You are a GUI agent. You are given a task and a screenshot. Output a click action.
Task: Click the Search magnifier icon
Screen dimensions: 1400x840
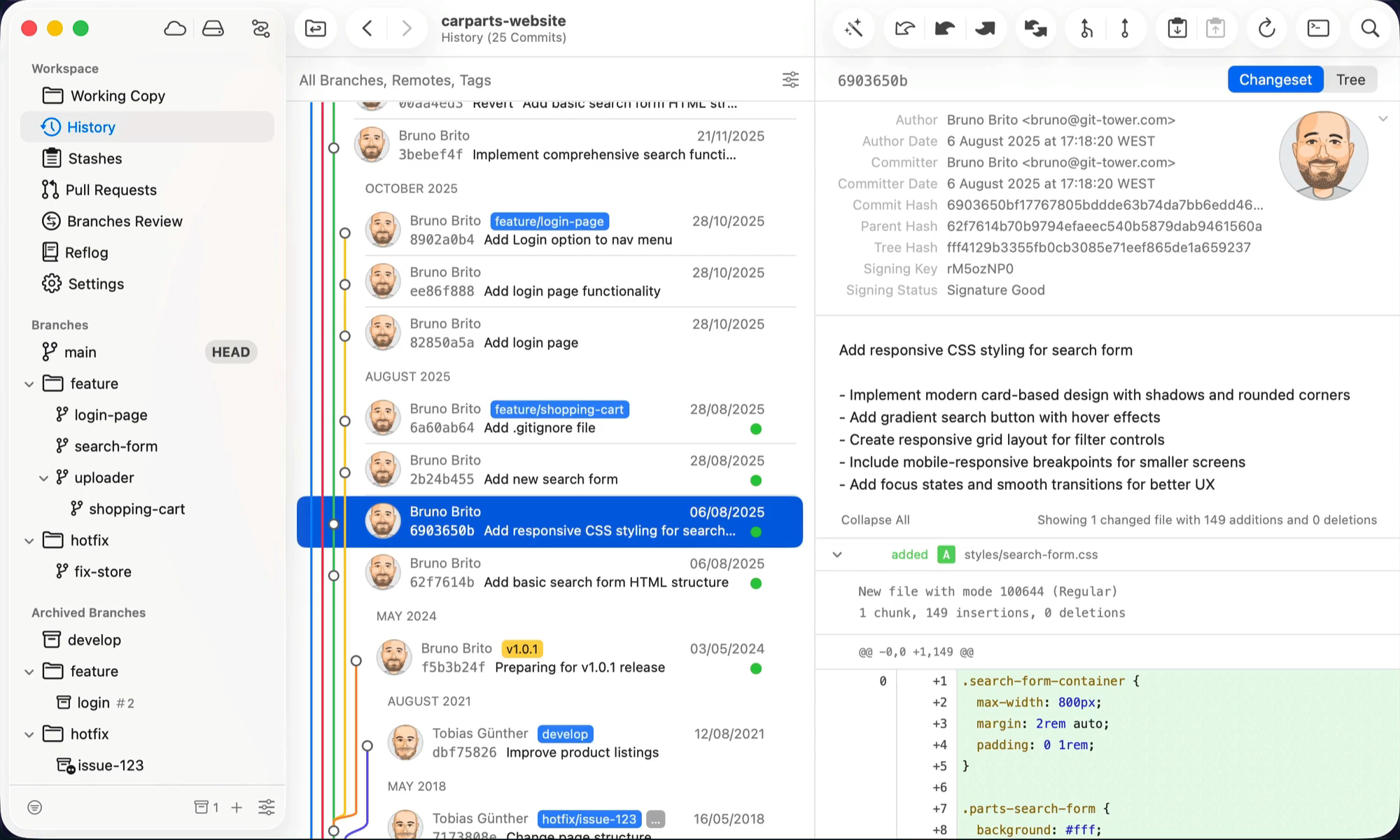click(1370, 29)
